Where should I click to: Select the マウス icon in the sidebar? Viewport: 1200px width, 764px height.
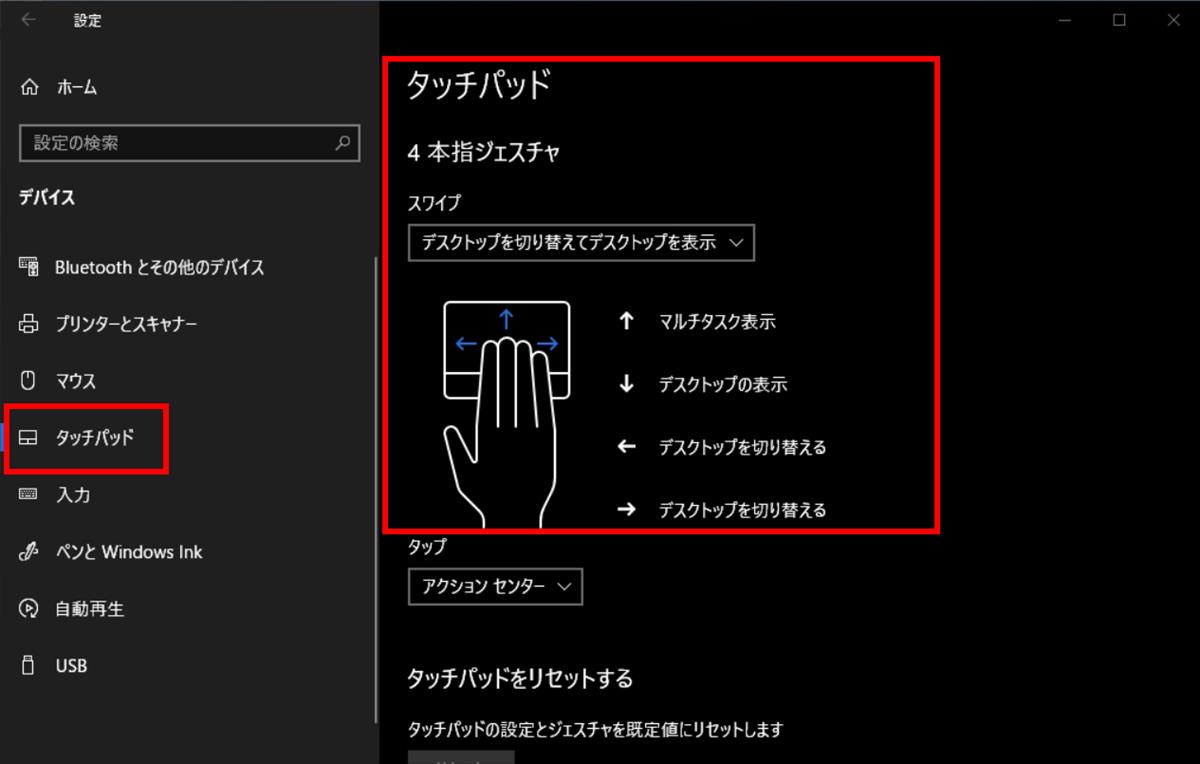pyautogui.click(x=29, y=381)
